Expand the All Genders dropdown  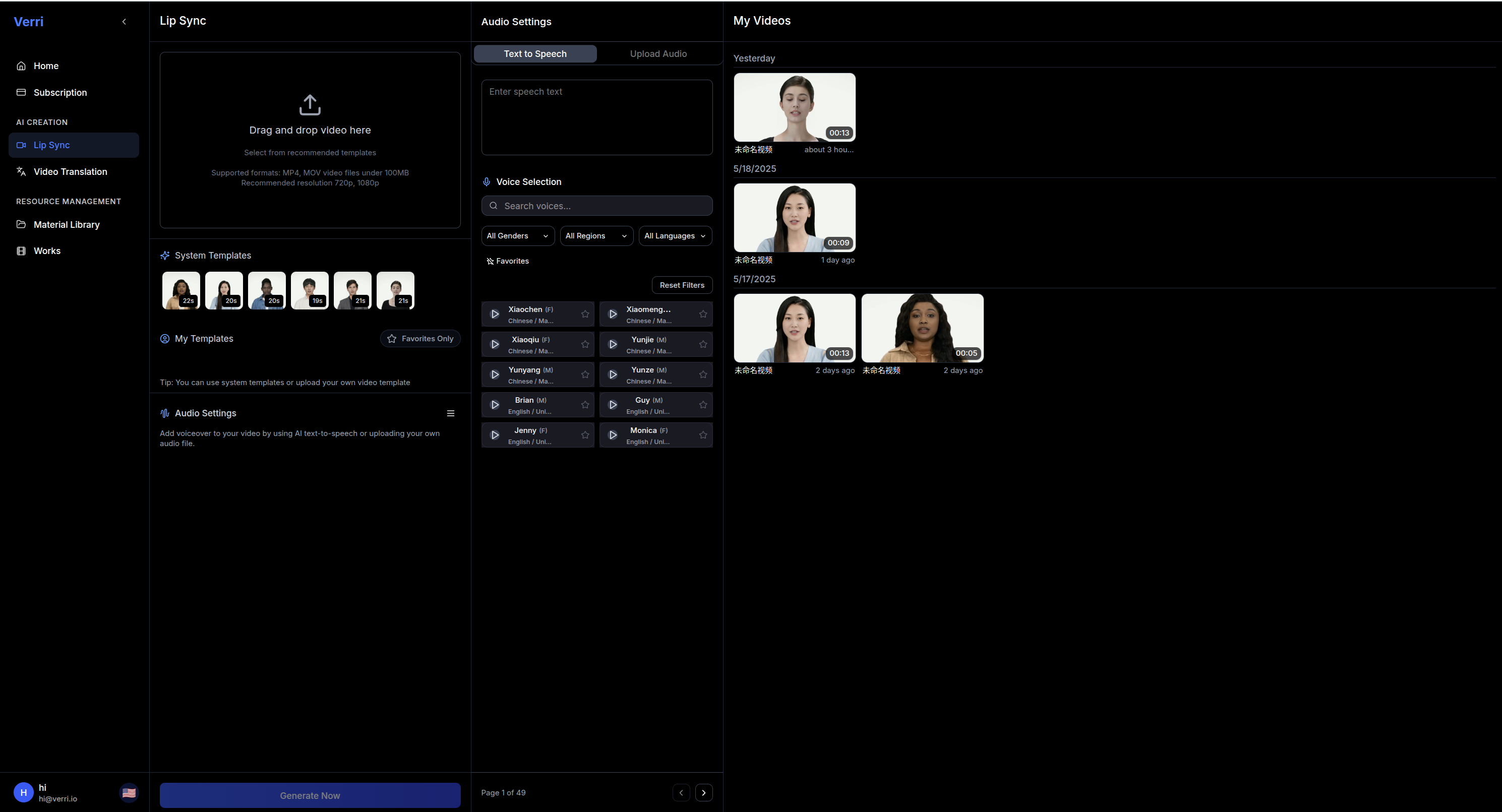point(517,236)
